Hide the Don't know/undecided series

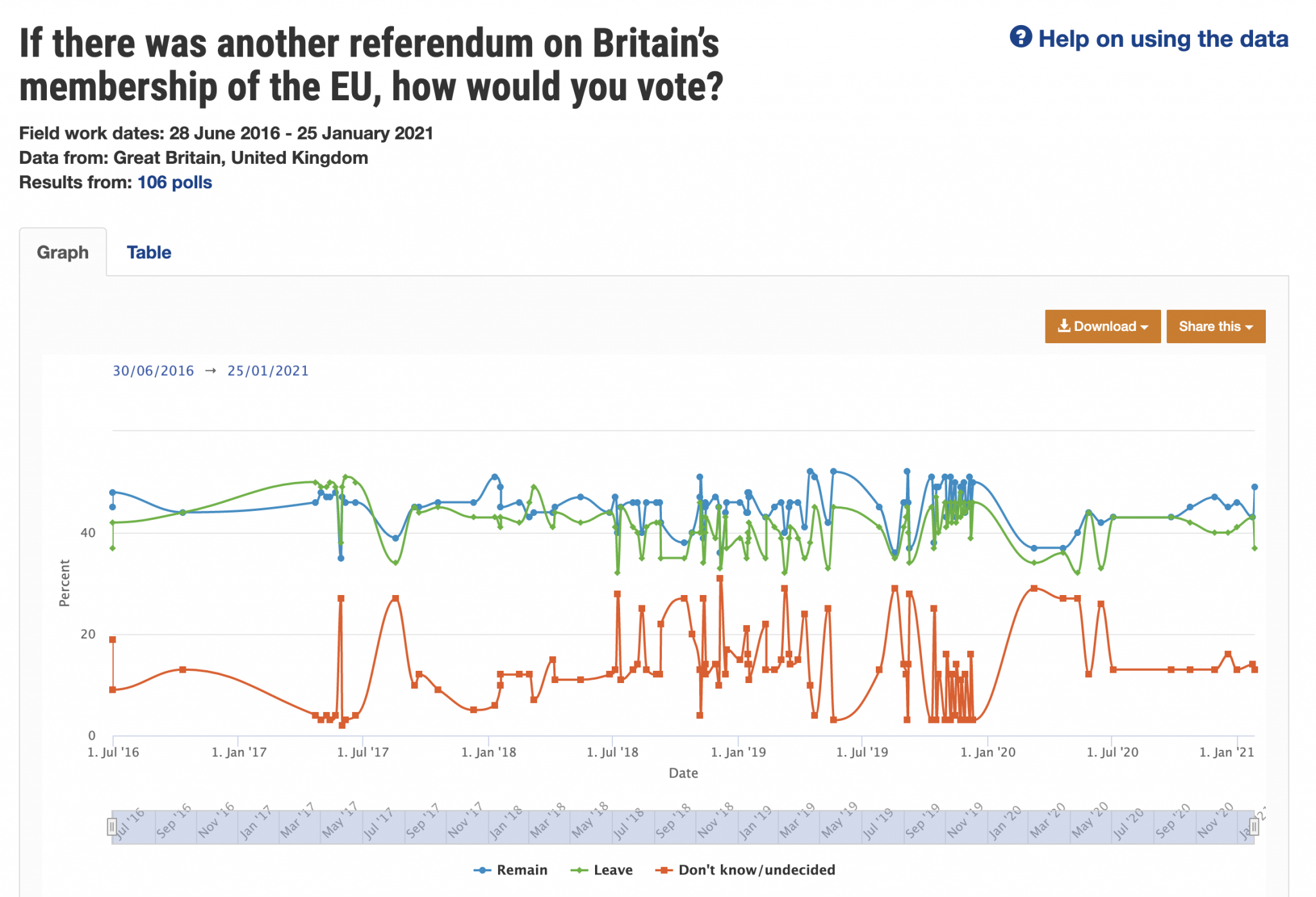[758, 869]
